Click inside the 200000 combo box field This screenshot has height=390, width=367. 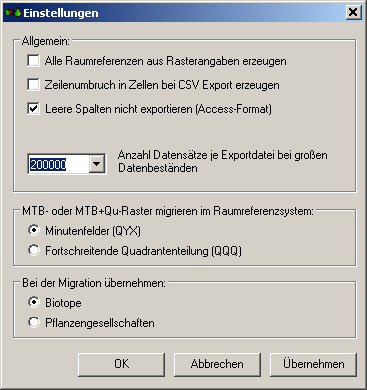59,164
